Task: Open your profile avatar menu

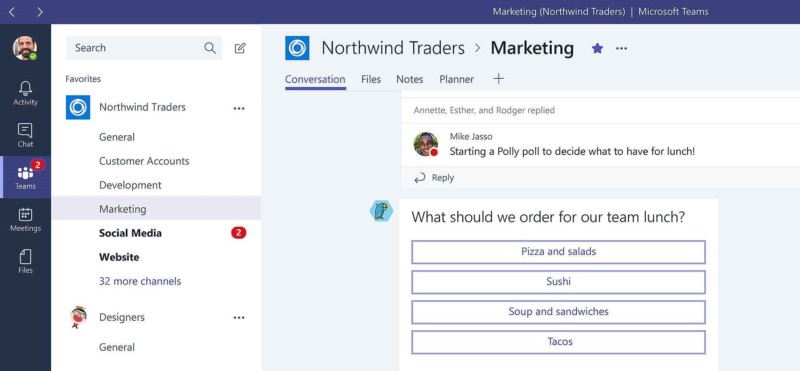Action: pyautogui.click(x=25, y=48)
